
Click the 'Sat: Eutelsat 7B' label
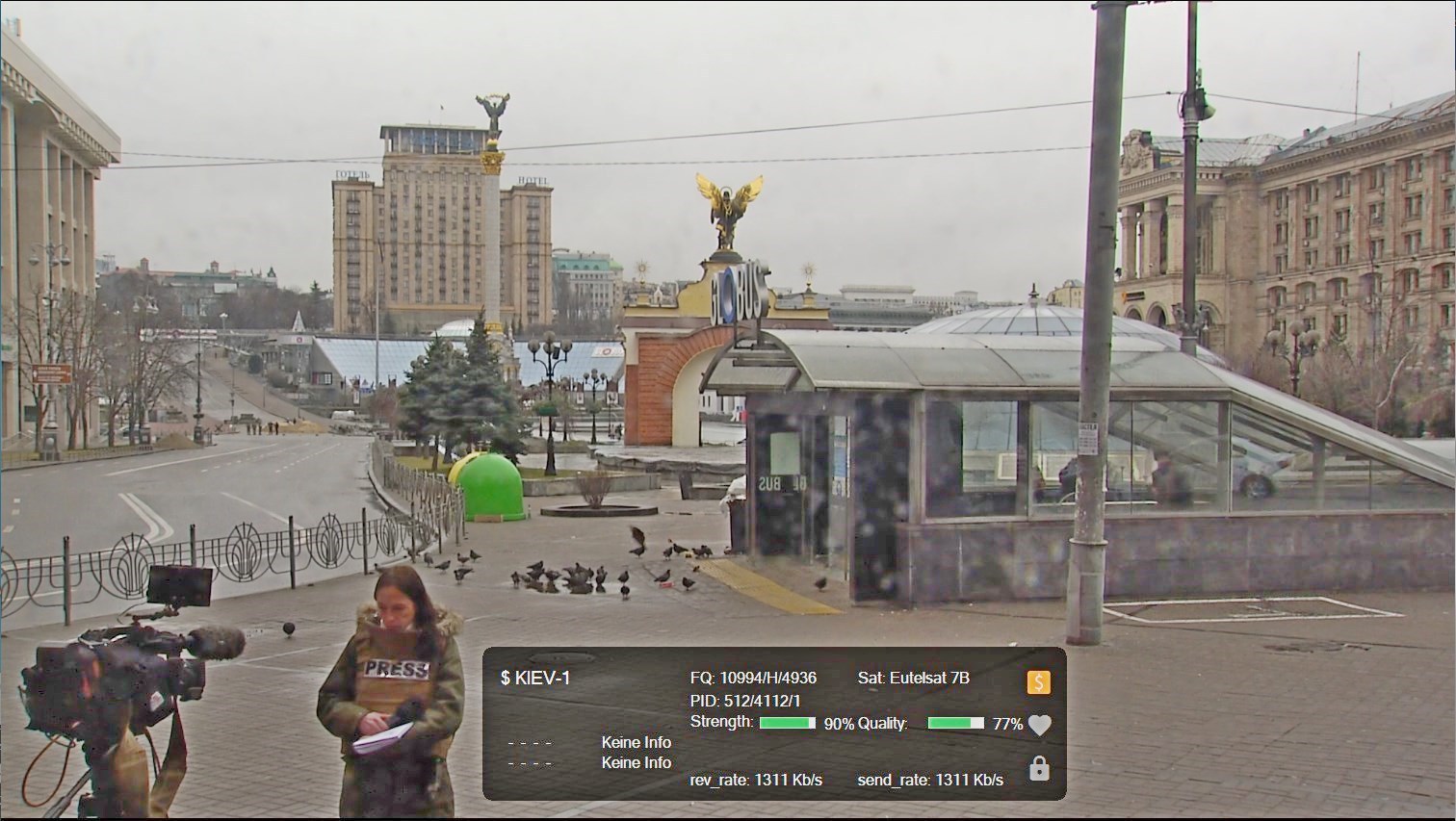(x=913, y=678)
